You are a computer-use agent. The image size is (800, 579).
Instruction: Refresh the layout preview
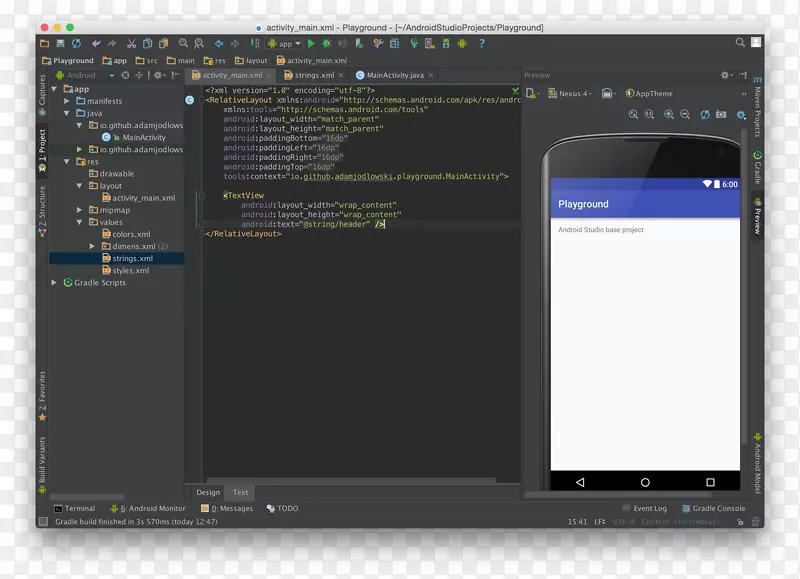click(x=705, y=114)
